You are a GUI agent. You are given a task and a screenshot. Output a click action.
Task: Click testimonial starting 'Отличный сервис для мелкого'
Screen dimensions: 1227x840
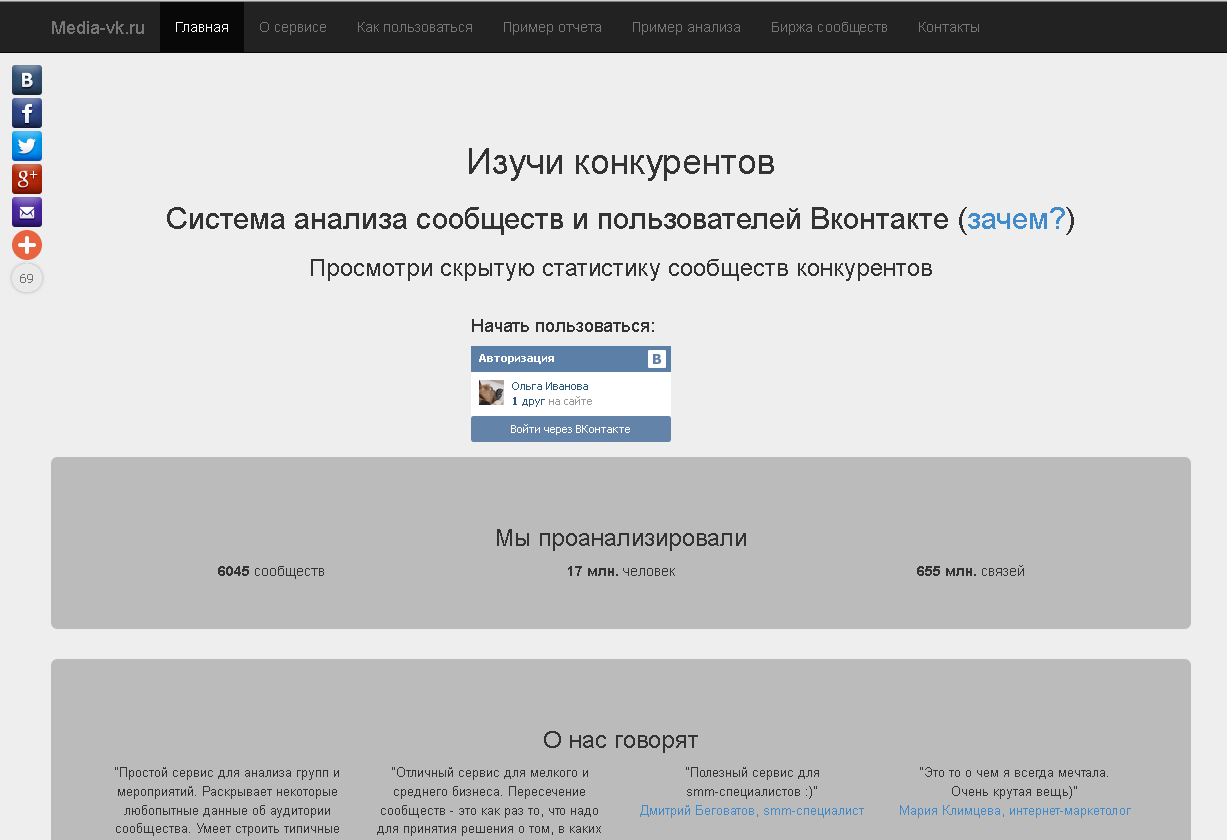coord(489,801)
